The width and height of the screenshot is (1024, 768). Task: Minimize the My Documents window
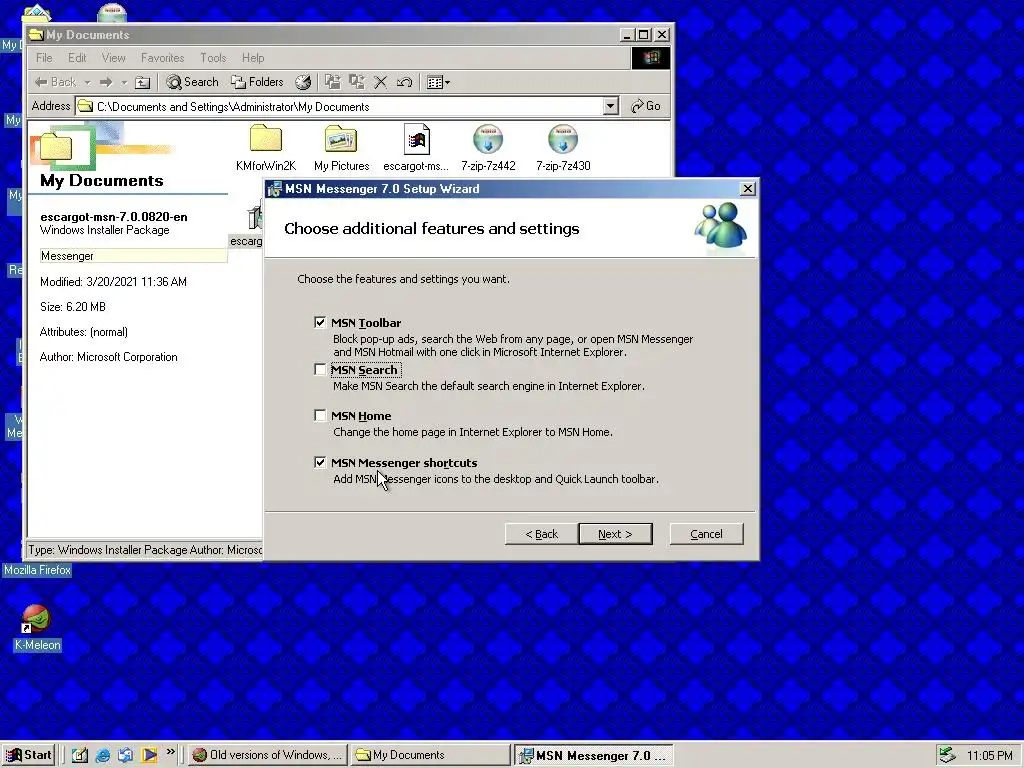pyautogui.click(x=627, y=35)
